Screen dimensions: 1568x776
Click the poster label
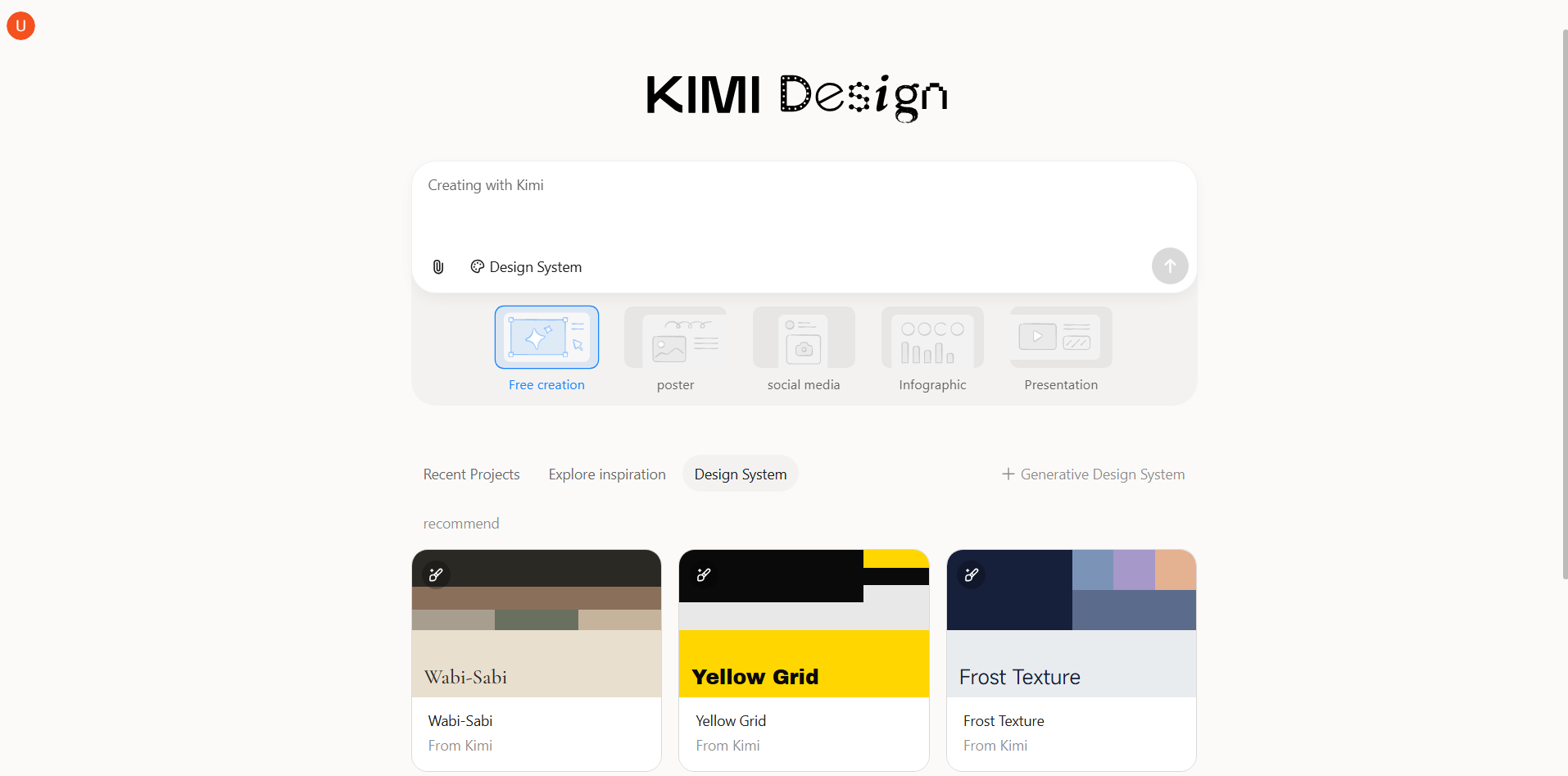[x=675, y=384]
